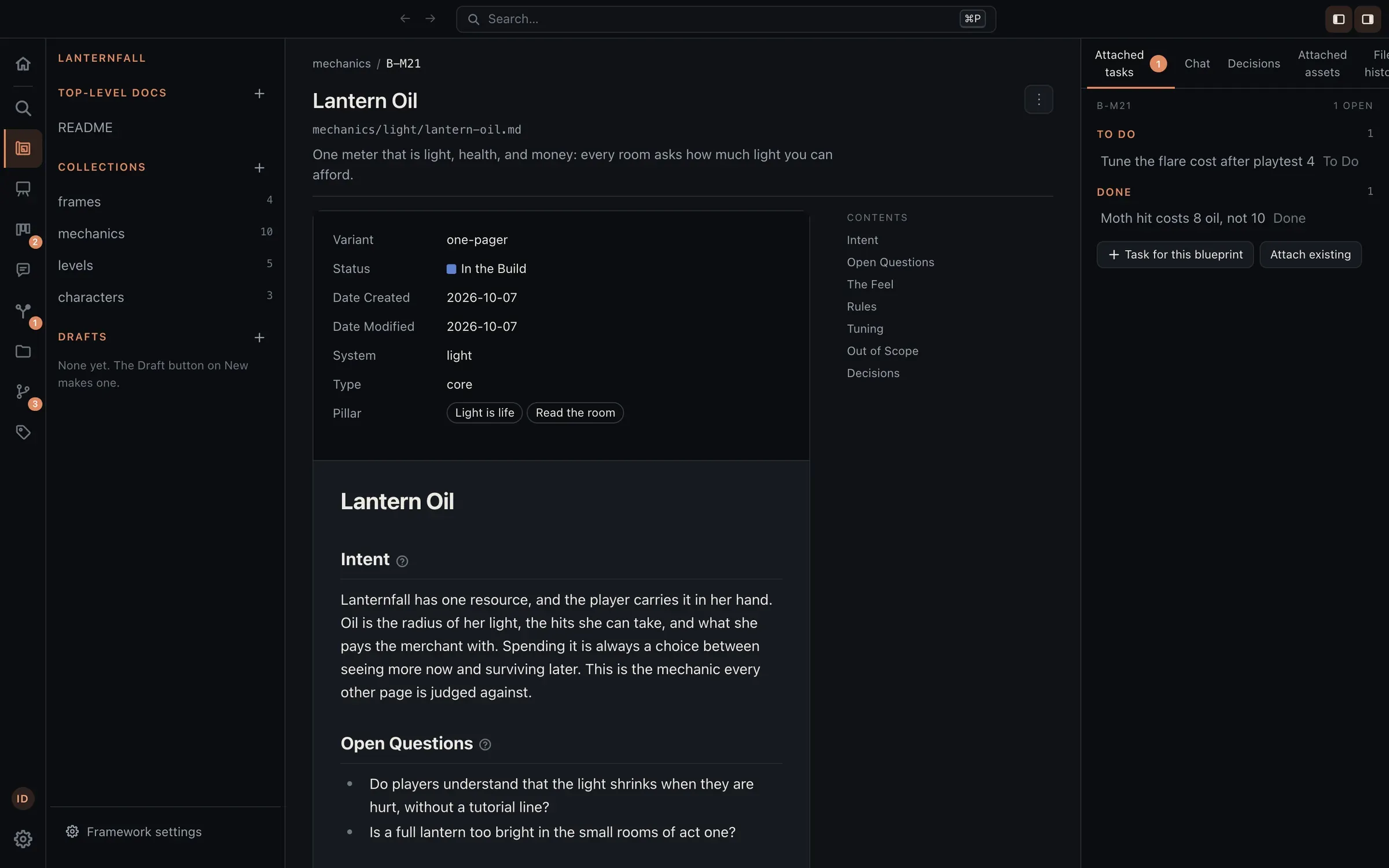Open git branch icon with badge 3

[x=23, y=392]
